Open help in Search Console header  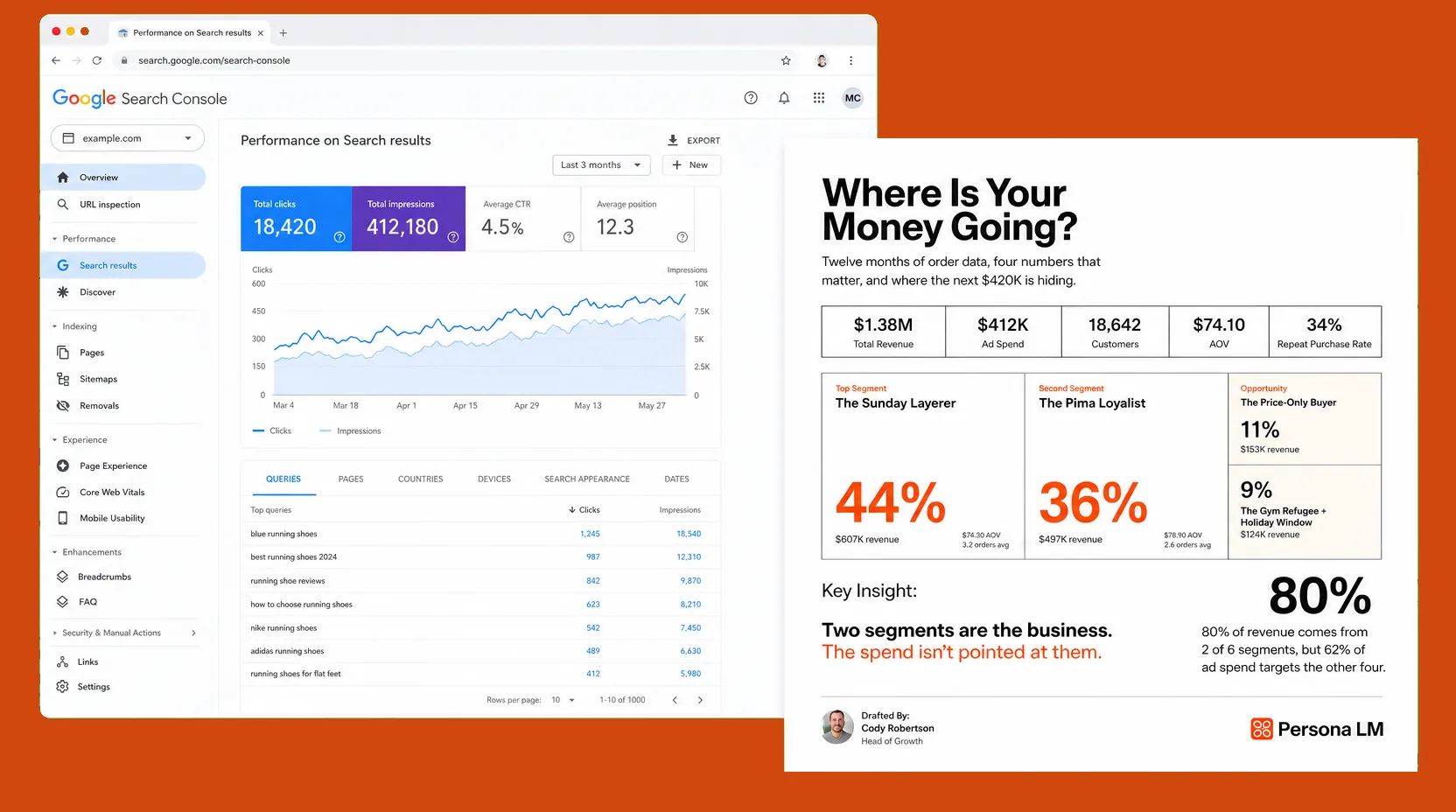(751, 98)
